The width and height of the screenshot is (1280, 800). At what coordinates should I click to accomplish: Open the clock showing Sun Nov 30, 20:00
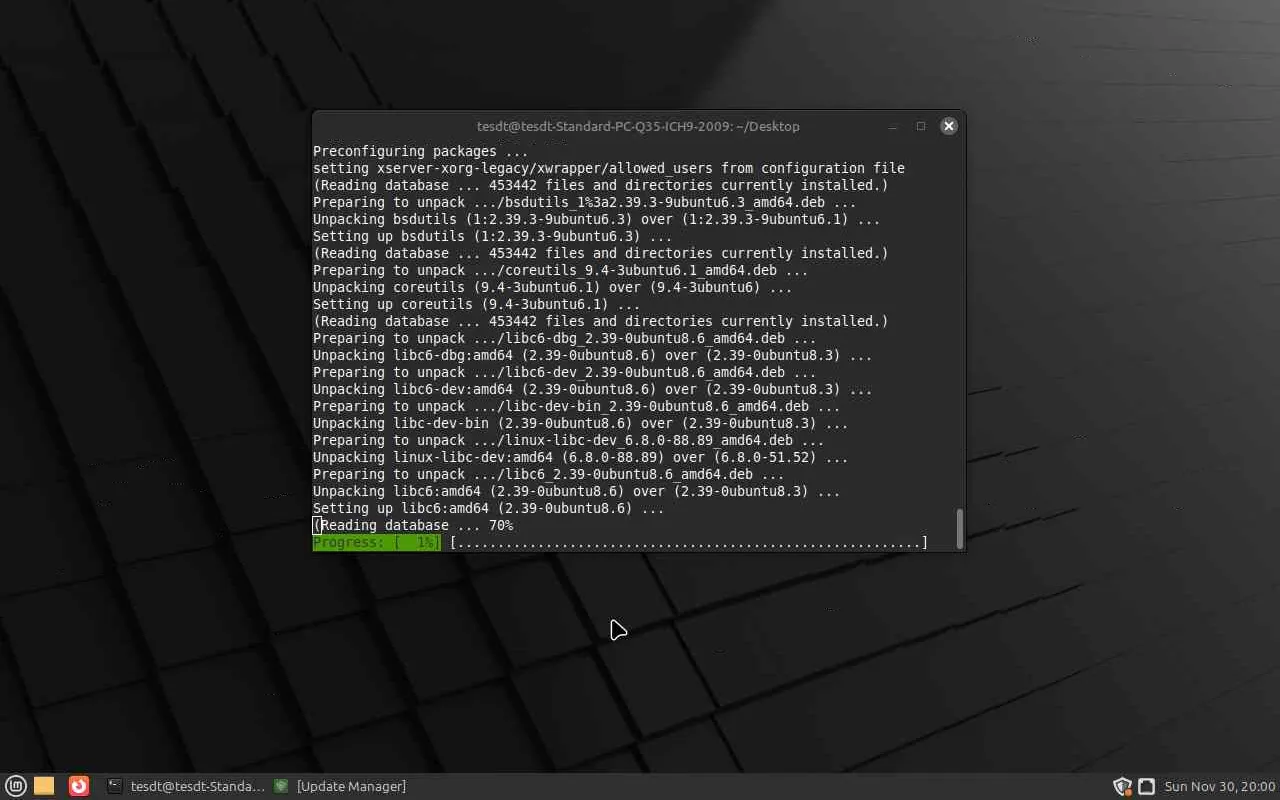tap(1220, 786)
